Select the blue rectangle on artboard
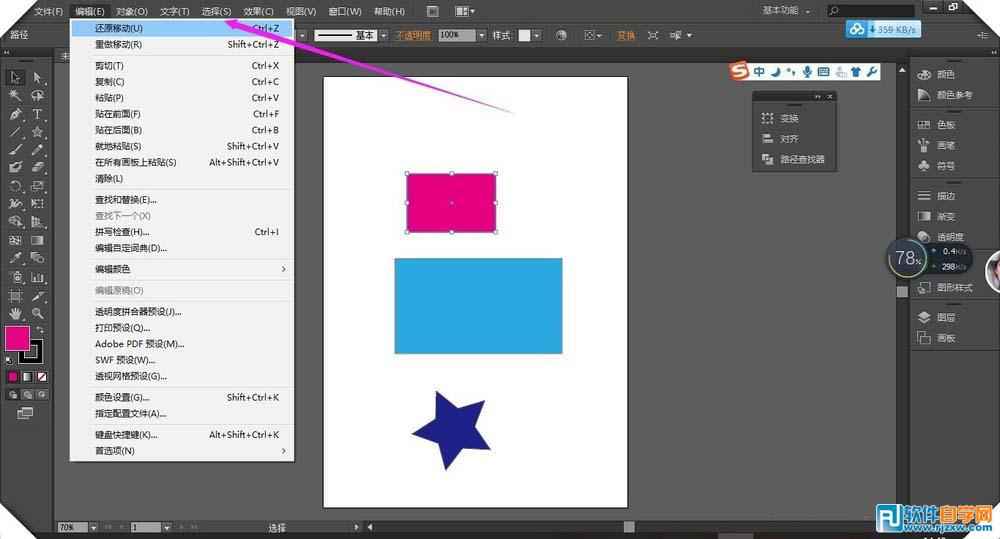1000x539 pixels. pyautogui.click(x=478, y=306)
